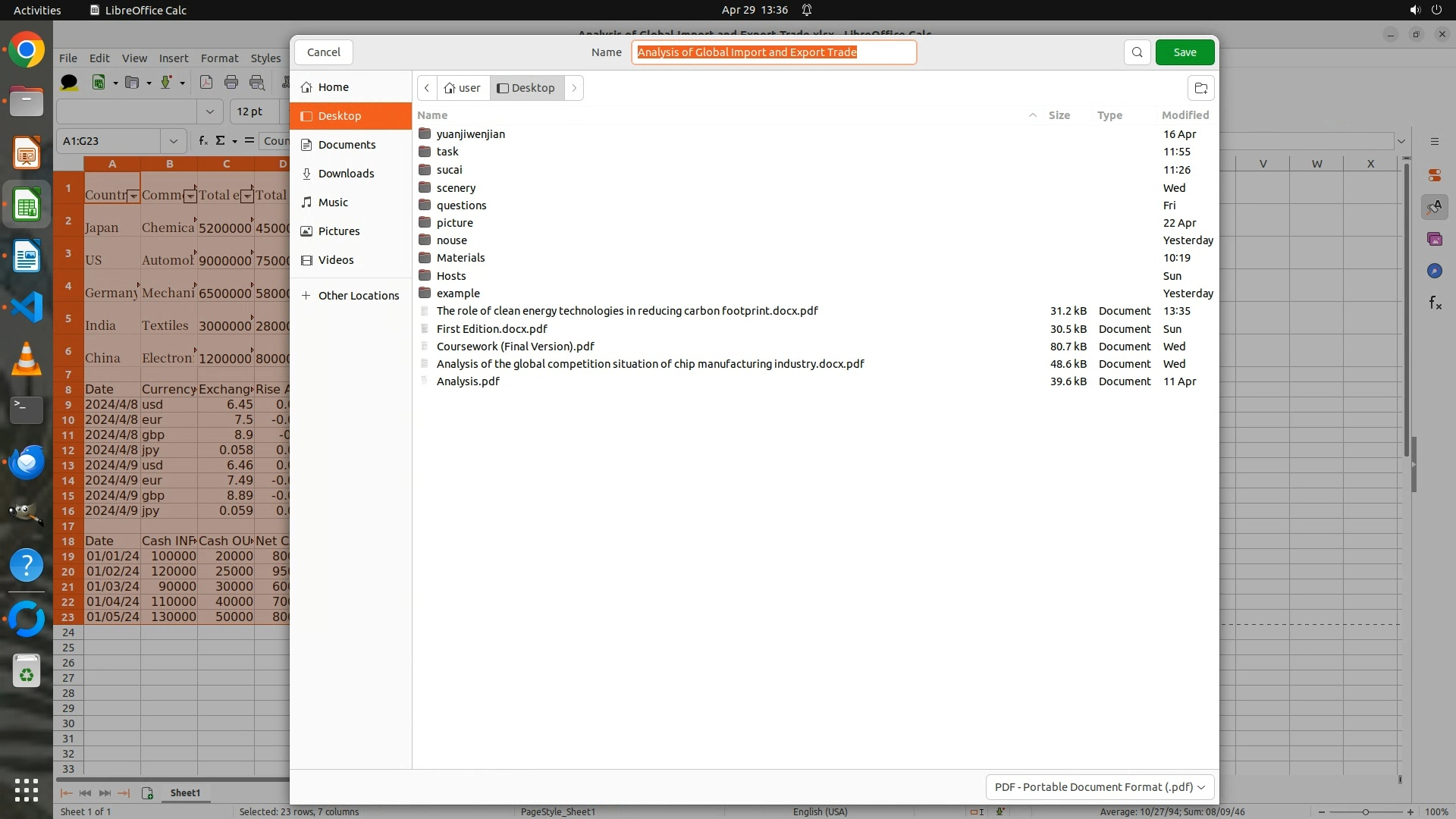The image size is (1456, 819).
Task: Toggle sort order via Name column header
Action: coord(433,115)
